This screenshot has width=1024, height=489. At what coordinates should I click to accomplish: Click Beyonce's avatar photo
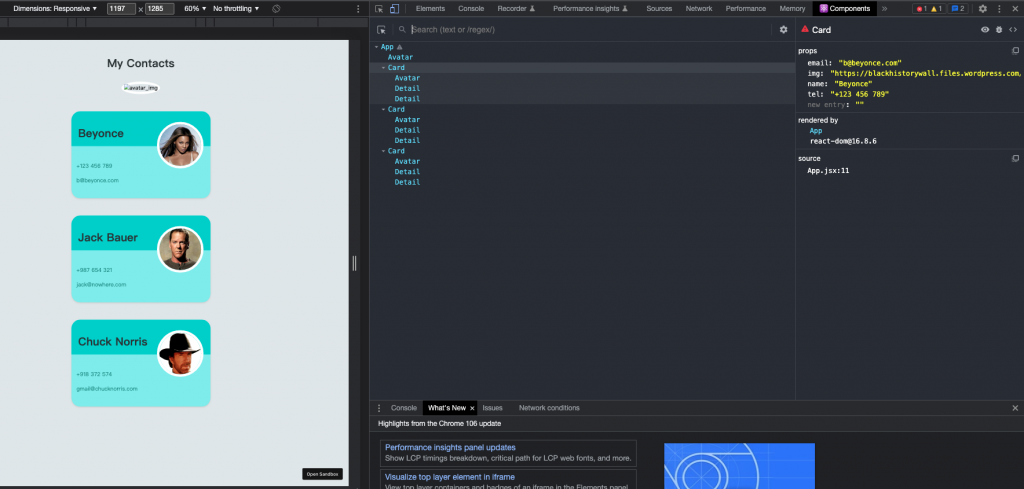tap(180, 145)
